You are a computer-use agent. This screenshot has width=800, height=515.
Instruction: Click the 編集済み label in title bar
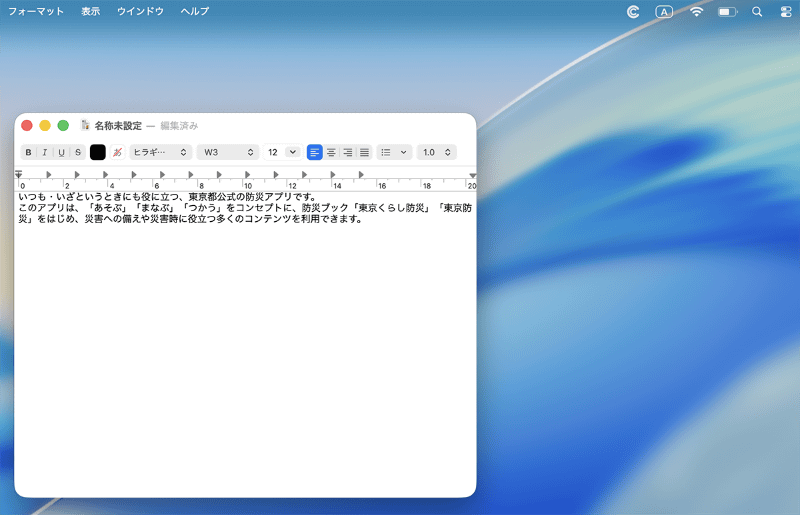click(179, 126)
